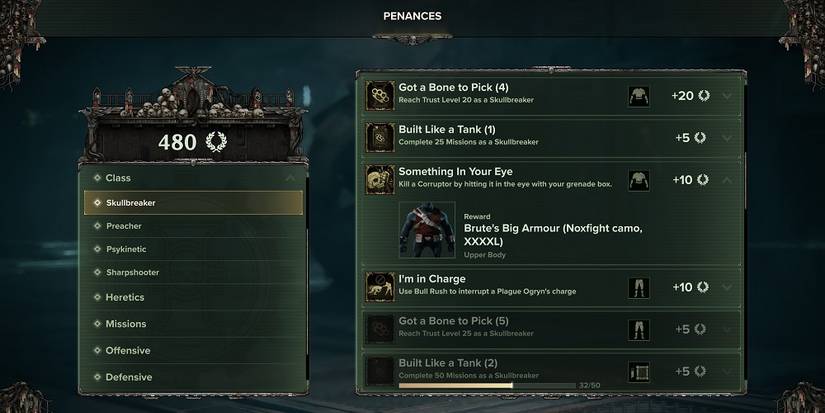The height and width of the screenshot is (413, 825).
Task: Select the Skullbreaker class
Action: click(x=194, y=203)
